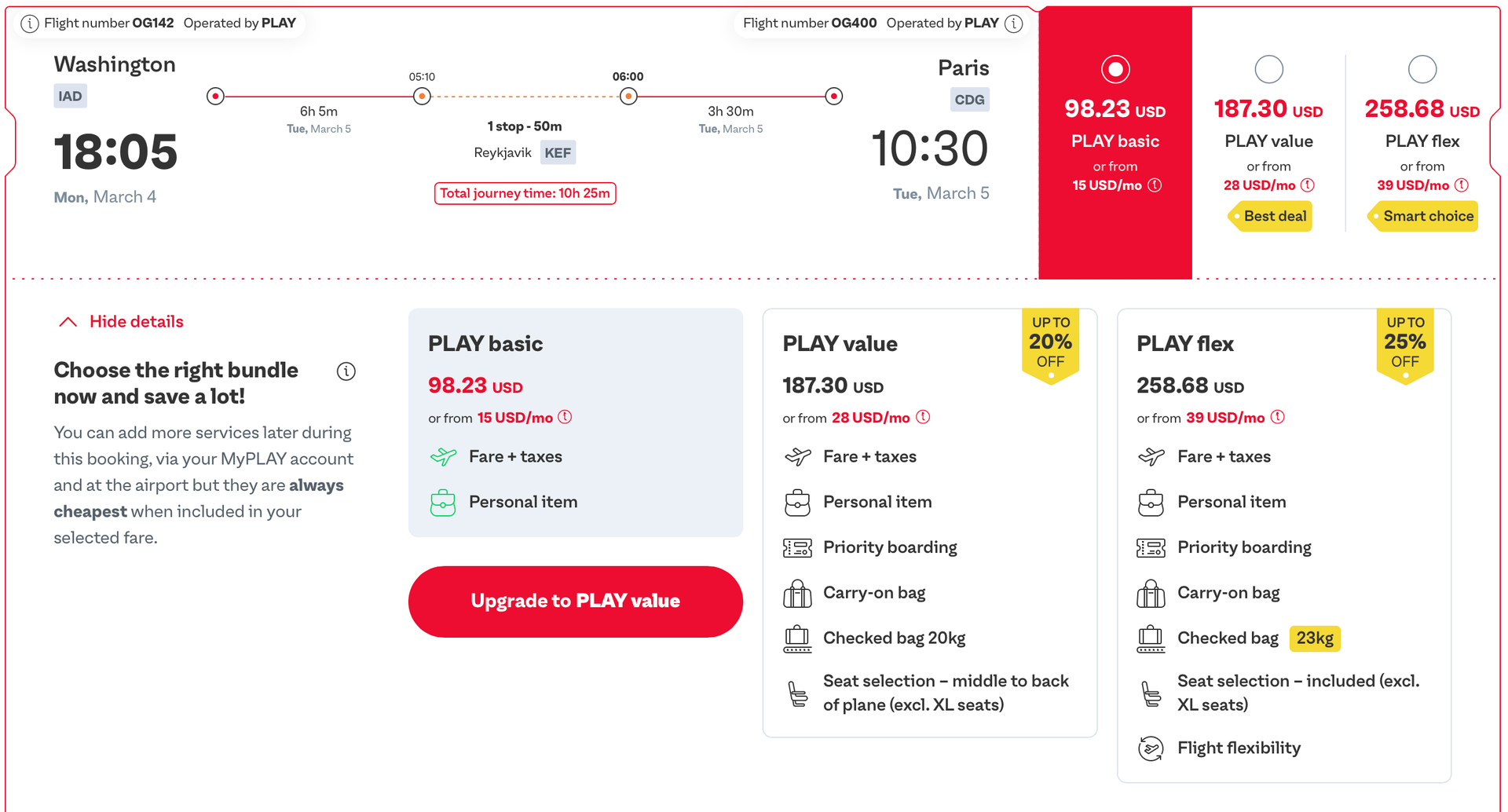Select the PLAY basic fare radio button
The height and width of the screenshot is (812, 1508).
(x=1115, y=69)
